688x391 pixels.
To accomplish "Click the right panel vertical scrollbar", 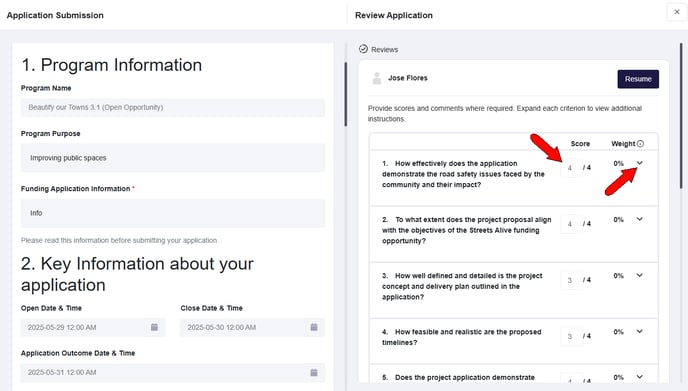I will (x=681, y=116).
